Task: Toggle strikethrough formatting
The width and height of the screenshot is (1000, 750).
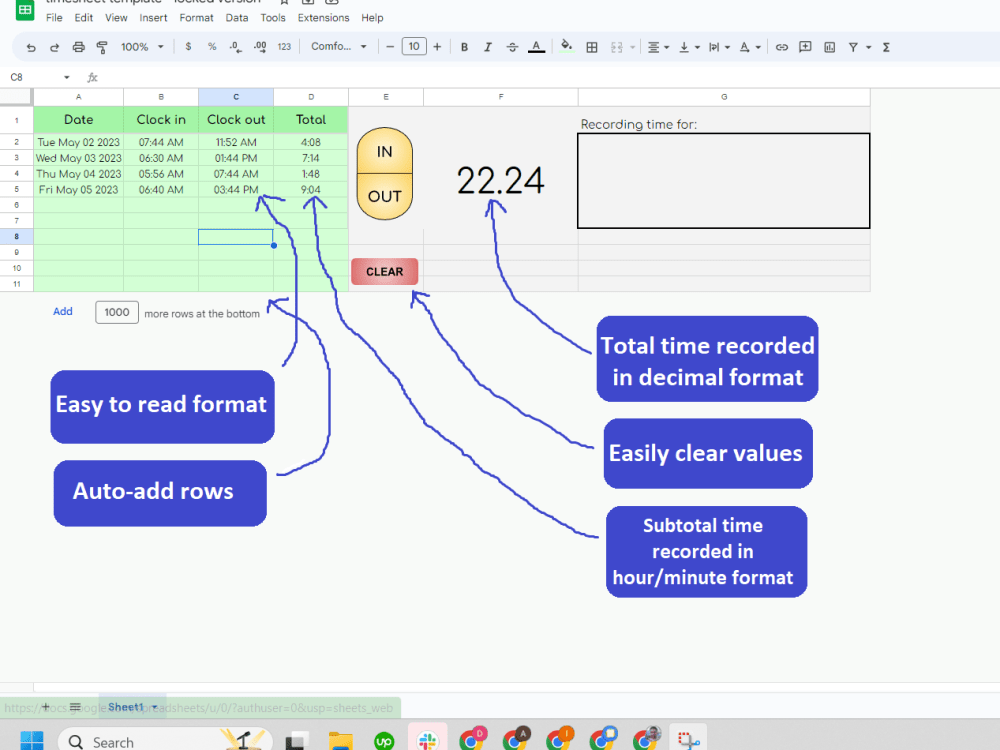Action: tap(512, 47)
